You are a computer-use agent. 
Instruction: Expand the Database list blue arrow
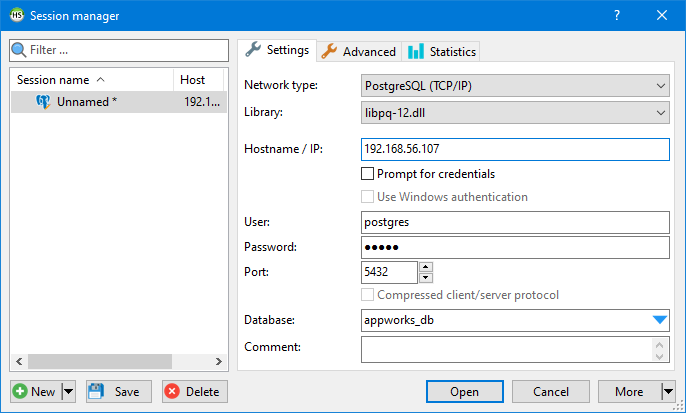pyautogui.click(x=660, y=320)
